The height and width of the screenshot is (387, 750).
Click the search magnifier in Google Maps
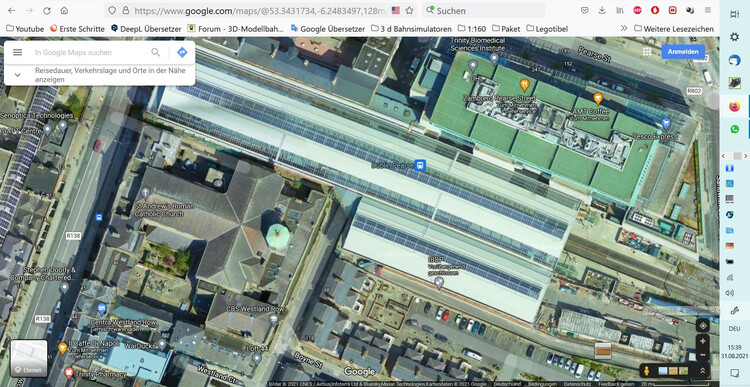(x=155, y=52)
